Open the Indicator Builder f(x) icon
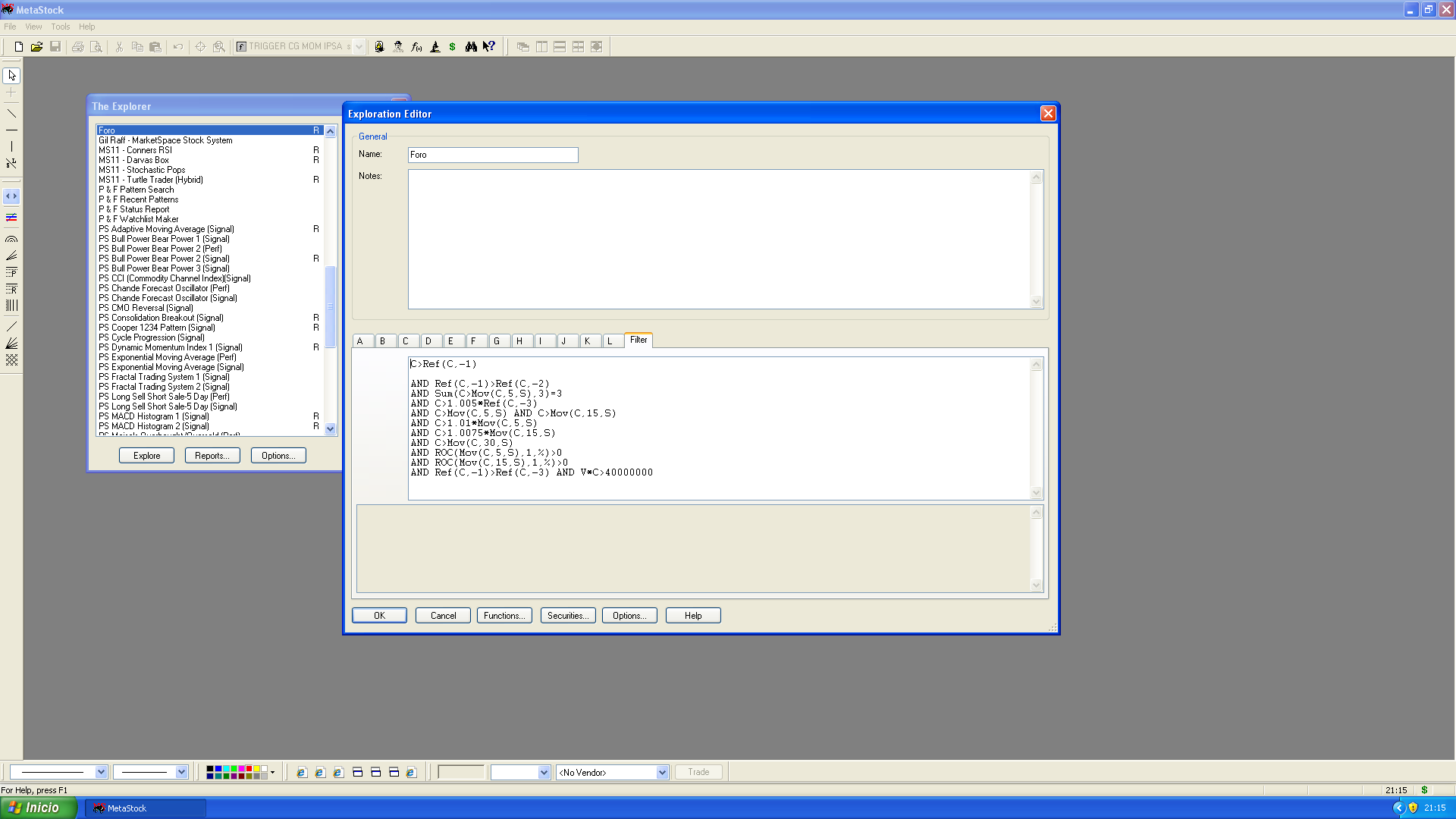This screenshot has height=819, width=1456. point(416,47)
